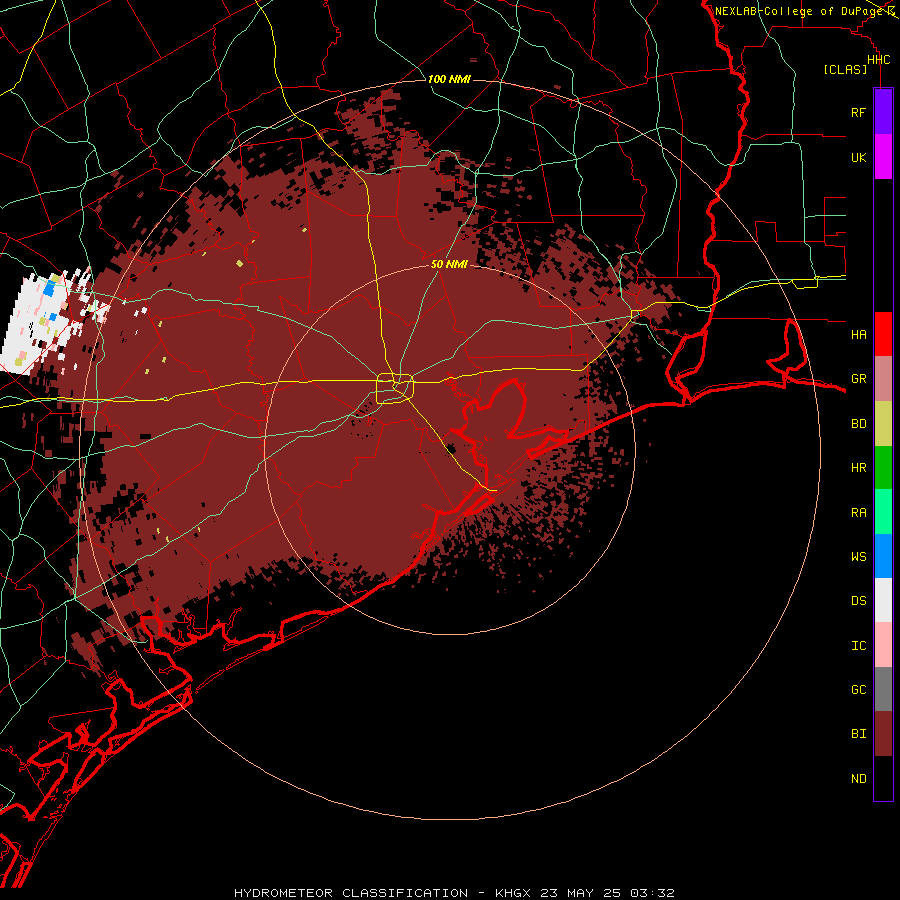This screenshot has width=900, height=900.
Task: Click the UK legend label
Action: pyautogui.click(x=858, y=157)
